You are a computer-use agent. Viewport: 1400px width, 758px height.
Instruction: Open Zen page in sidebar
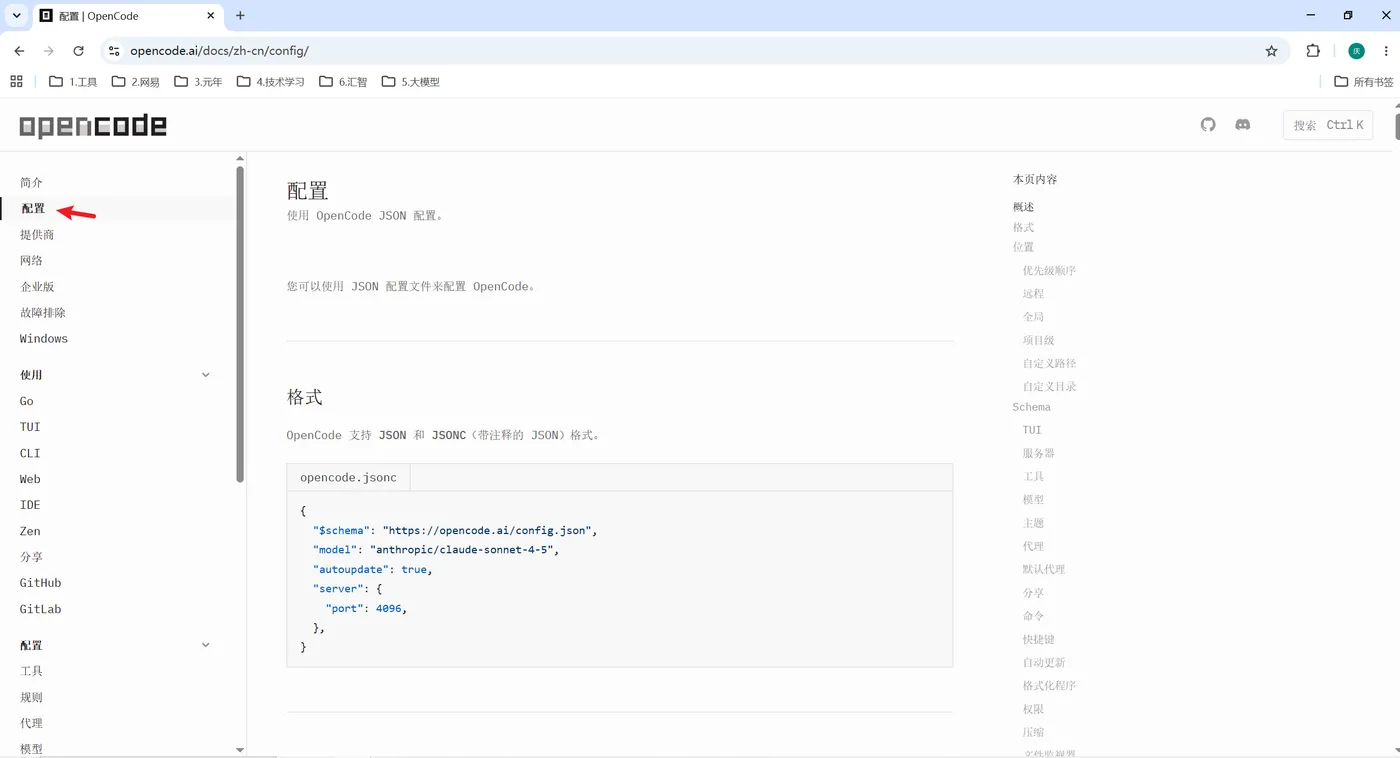[x=30, y=531]
